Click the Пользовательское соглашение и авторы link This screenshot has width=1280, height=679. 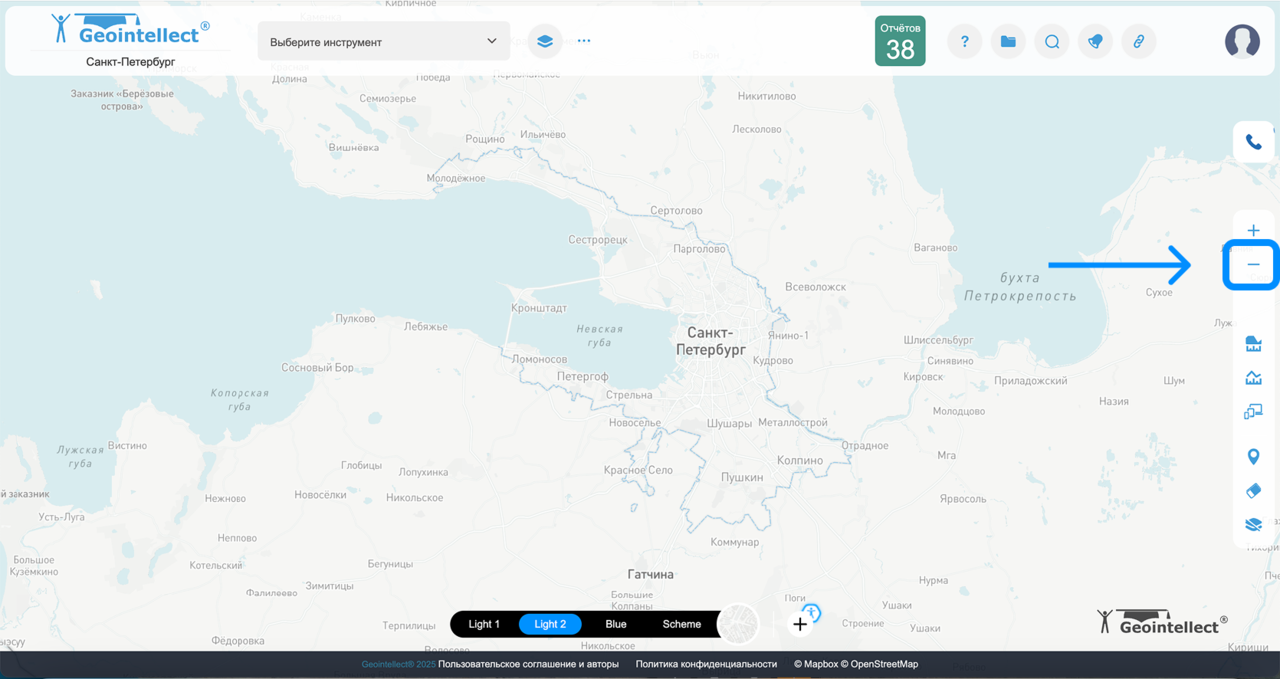point(528,664)
